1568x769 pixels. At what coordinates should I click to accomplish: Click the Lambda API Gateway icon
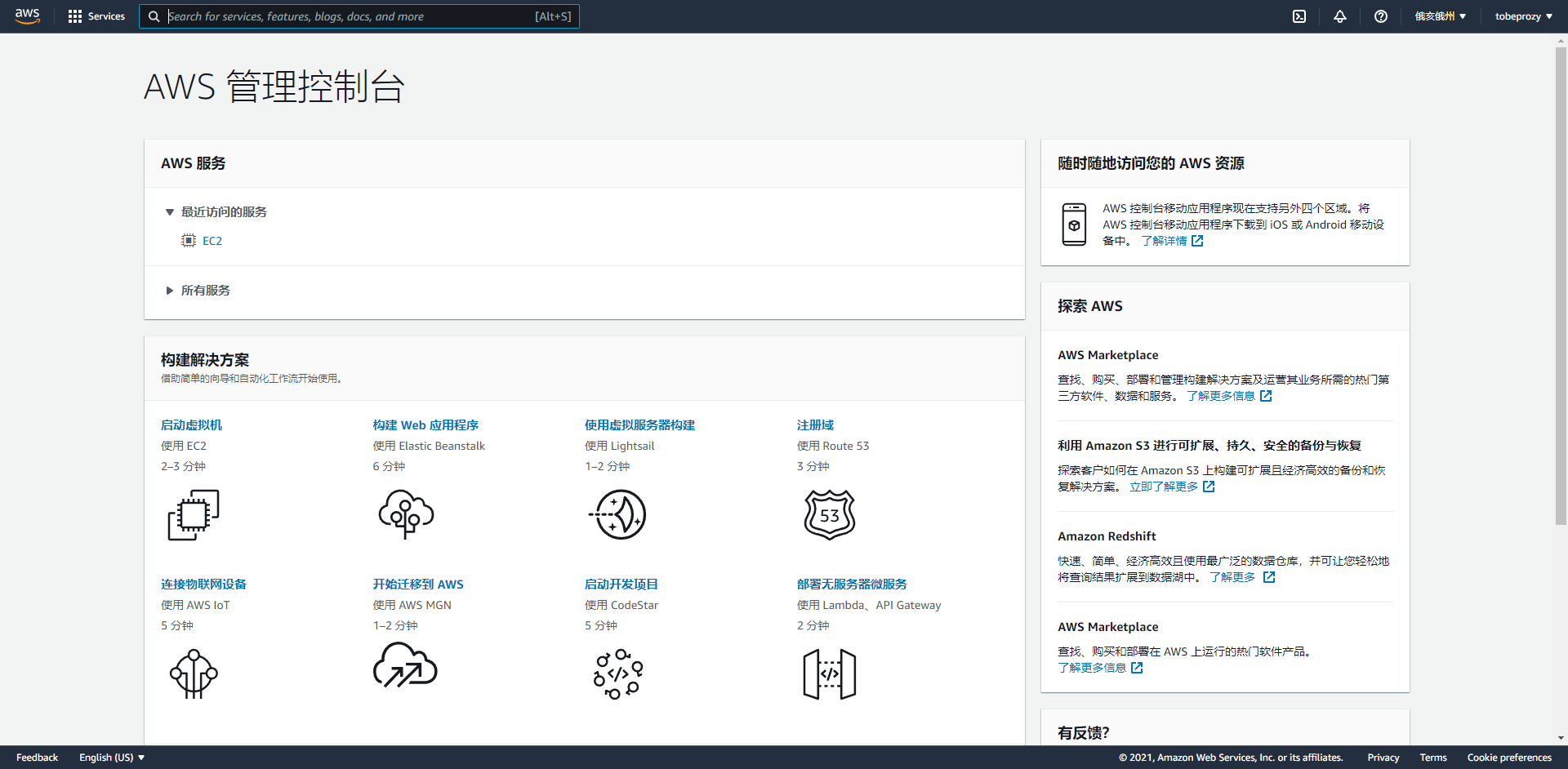coord(830,674)
